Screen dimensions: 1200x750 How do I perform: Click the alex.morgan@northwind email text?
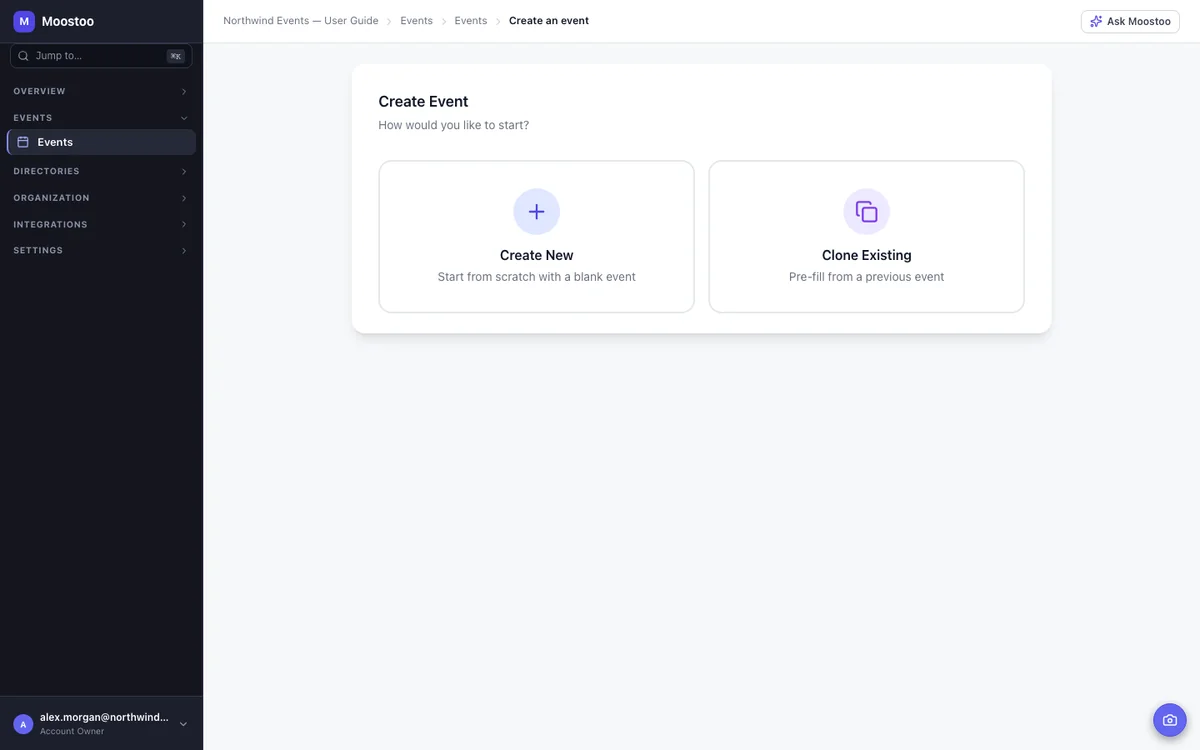coord(104,718)
